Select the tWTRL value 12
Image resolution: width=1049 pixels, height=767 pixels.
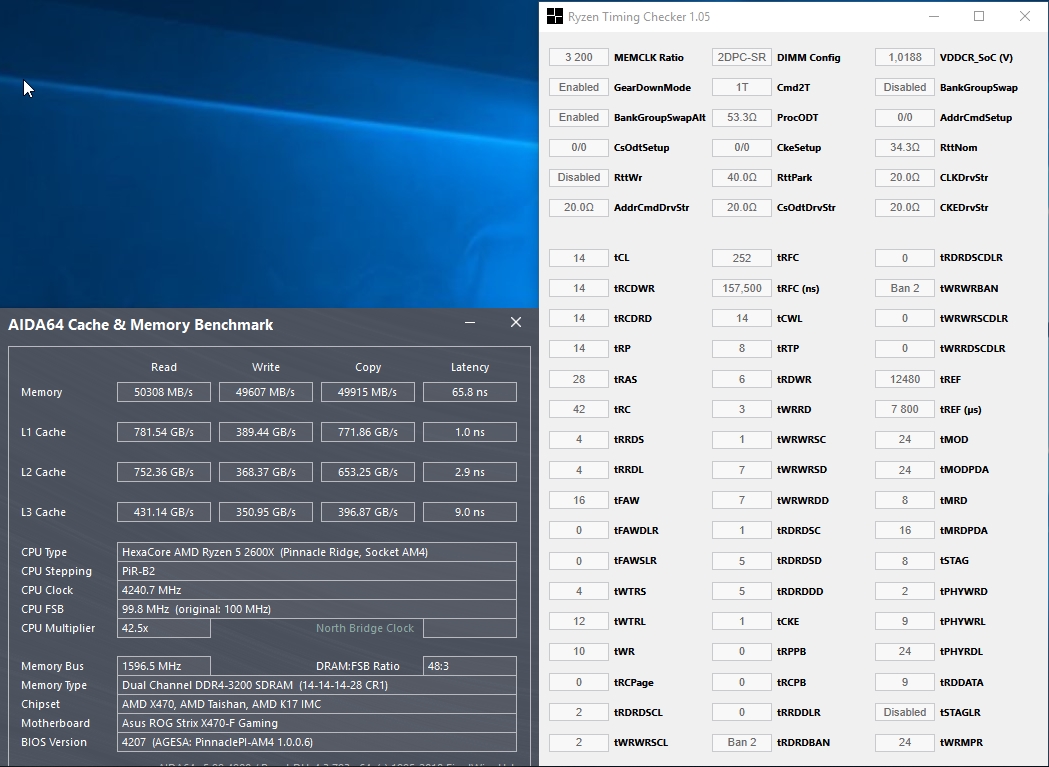579,622
